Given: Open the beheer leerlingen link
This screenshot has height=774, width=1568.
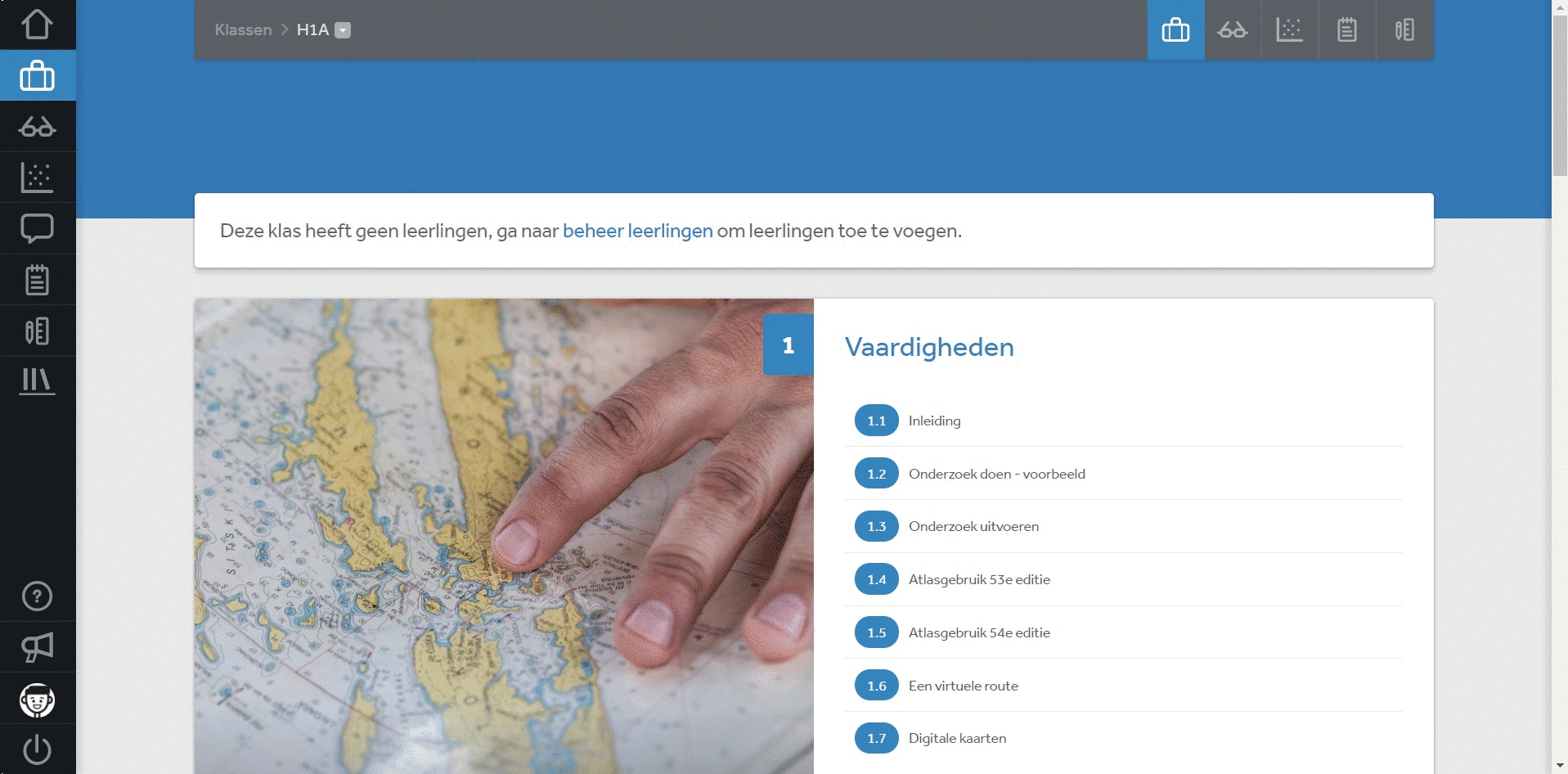Looking at the screenshot, I should coord(638,231).
